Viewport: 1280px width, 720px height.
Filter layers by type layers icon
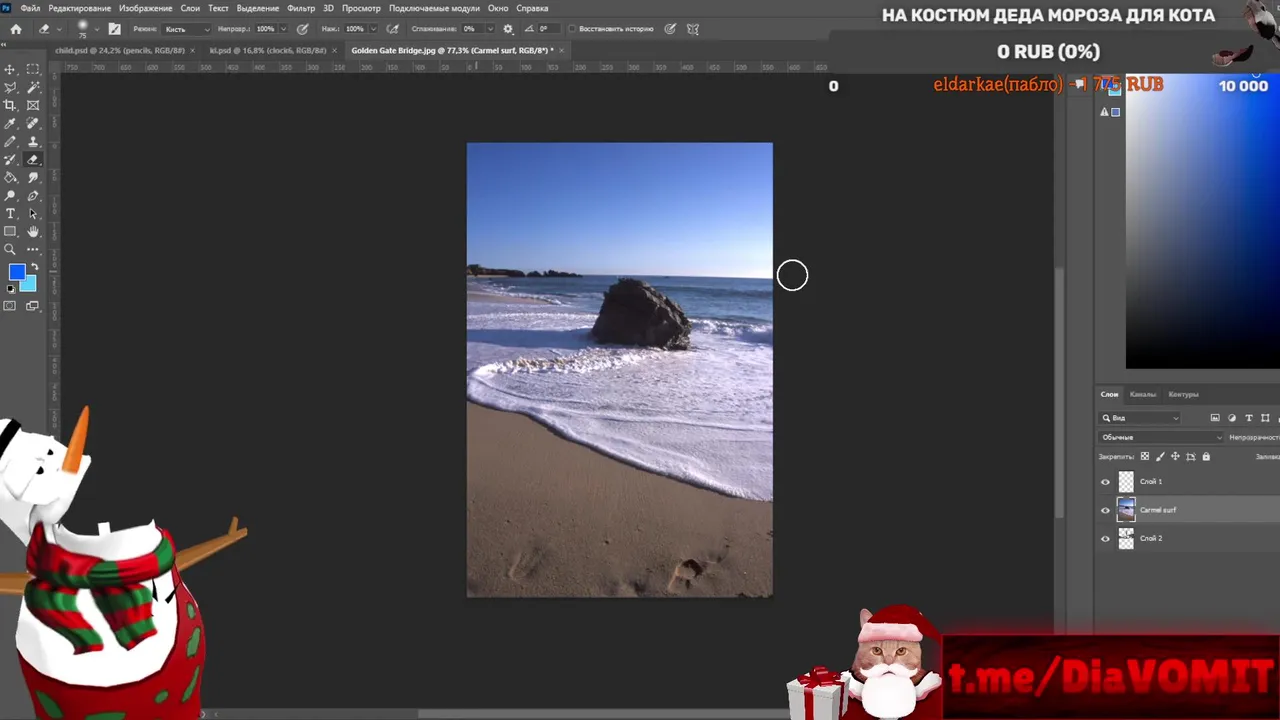click(x=1249, y=418)
